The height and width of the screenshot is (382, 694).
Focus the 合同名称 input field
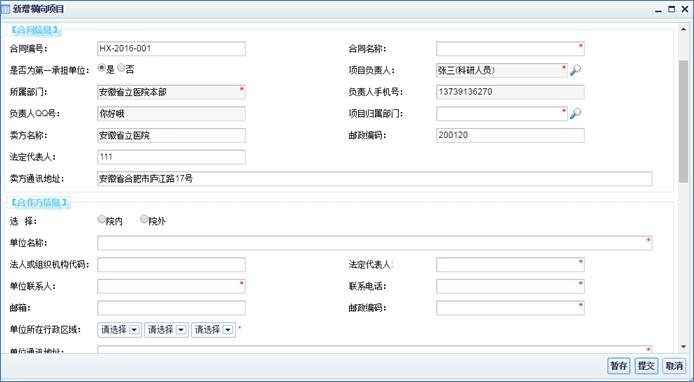point(510,49)
